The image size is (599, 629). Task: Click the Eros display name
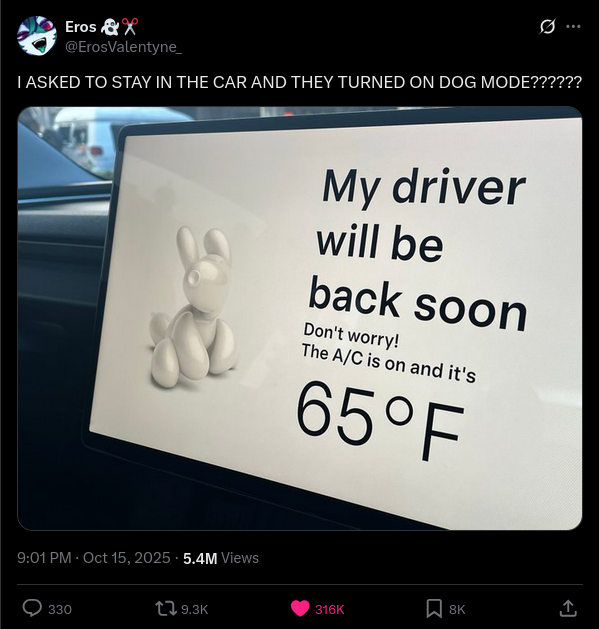(81, 27)
